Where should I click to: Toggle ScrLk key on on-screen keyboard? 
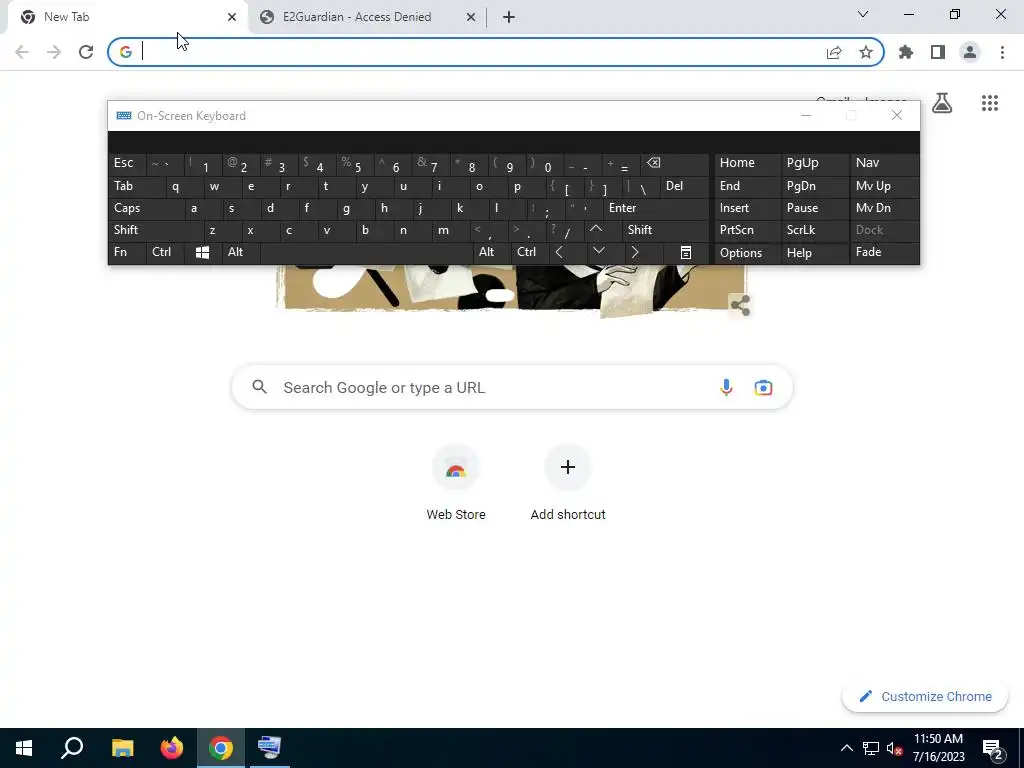[814, 230]
